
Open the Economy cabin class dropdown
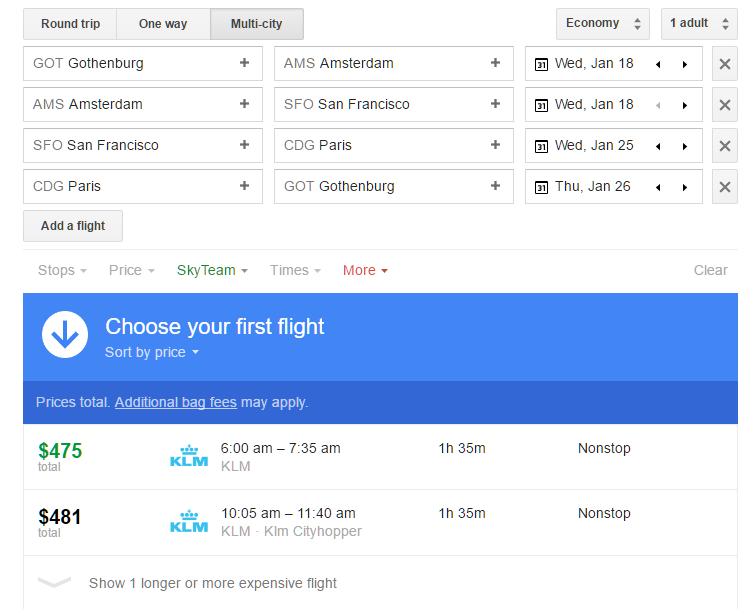(x=603, y=24)
